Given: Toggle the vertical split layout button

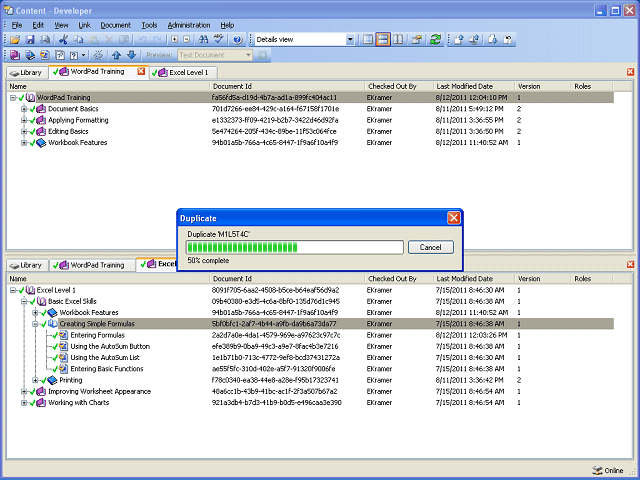Looking at the screenshot, I should (398, 40).
